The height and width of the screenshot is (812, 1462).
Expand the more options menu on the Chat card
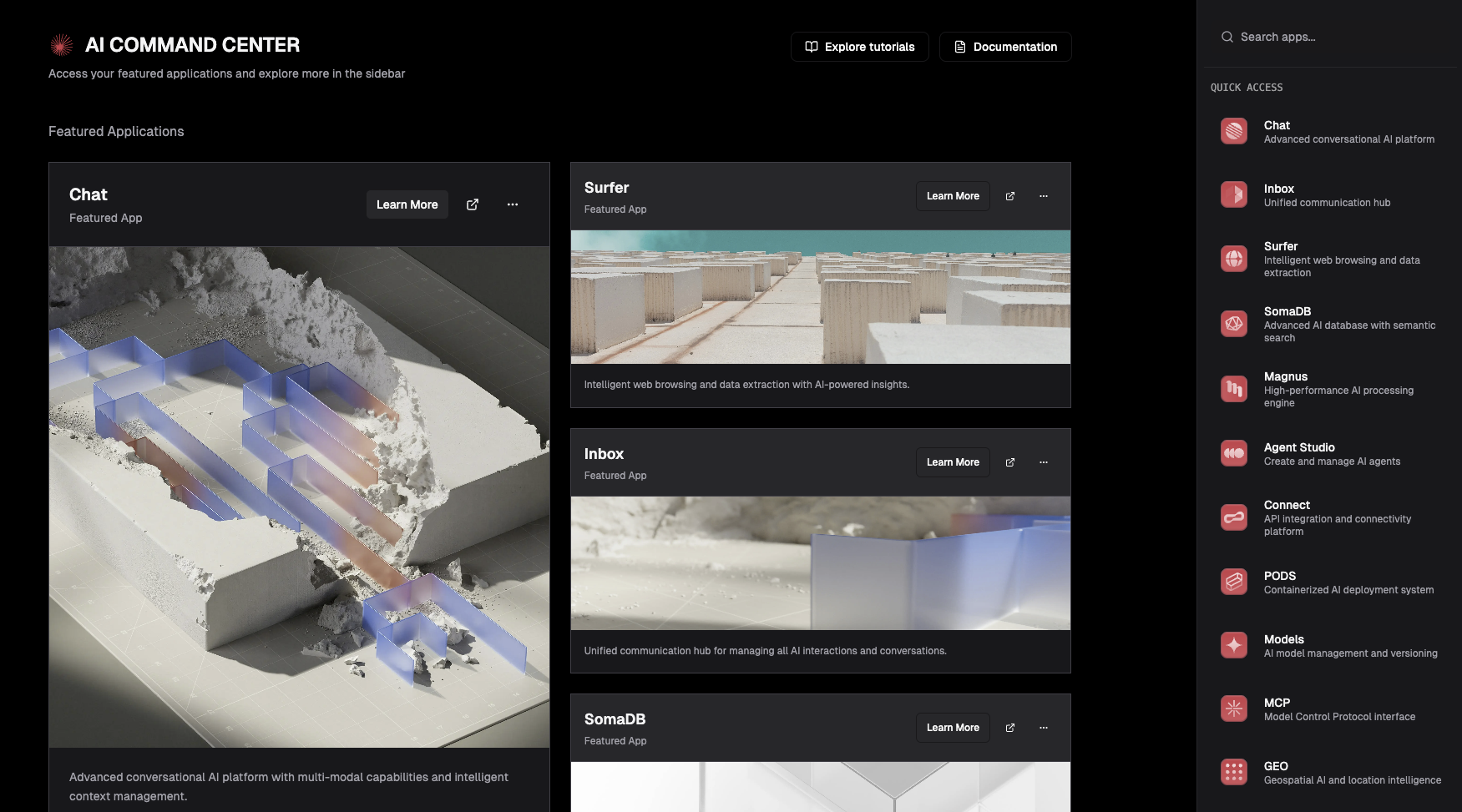click(513, 204)
